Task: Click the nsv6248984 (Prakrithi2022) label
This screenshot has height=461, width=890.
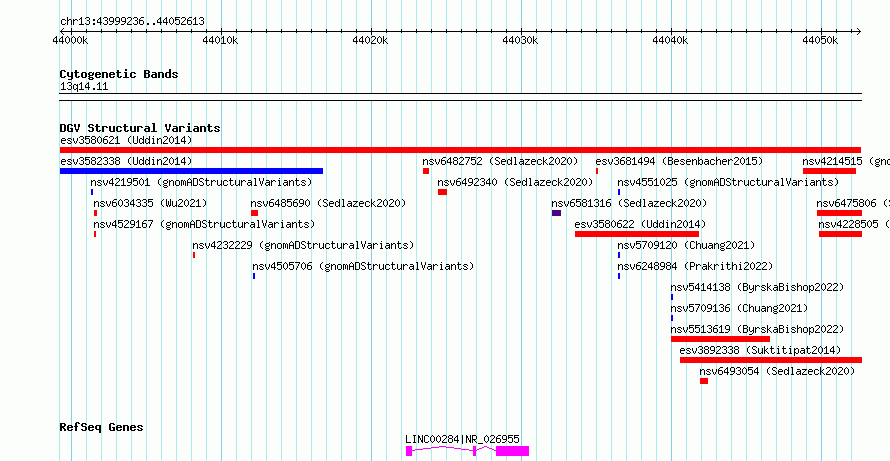Action: pos(695,266)
